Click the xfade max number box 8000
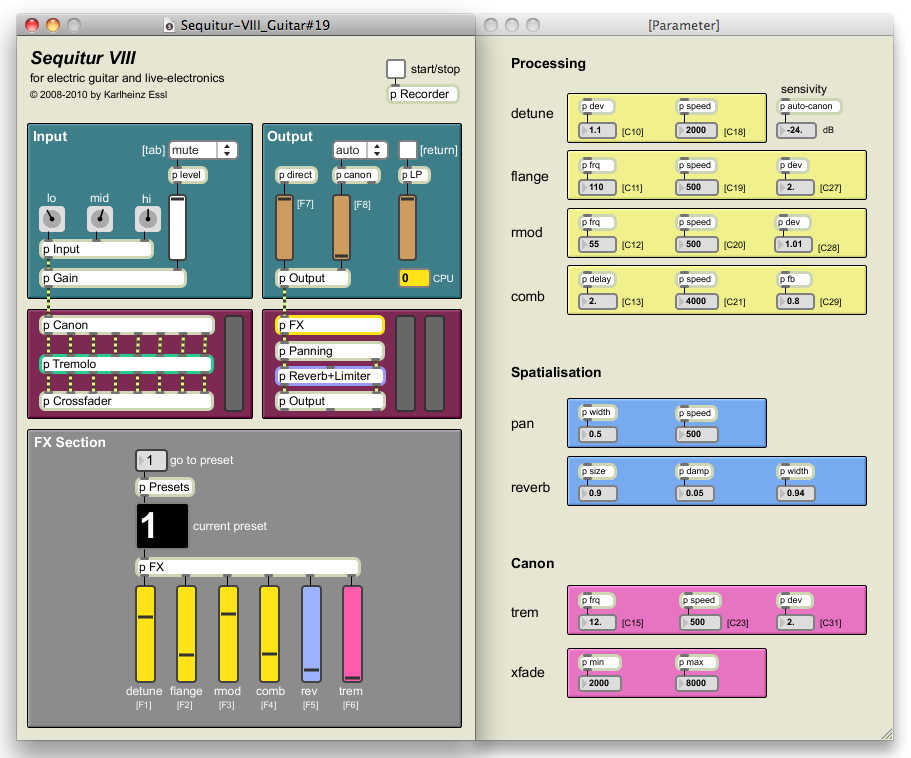The width and height of the screenshot is (911, 758). pyautogui.click(x=696, y=684)
